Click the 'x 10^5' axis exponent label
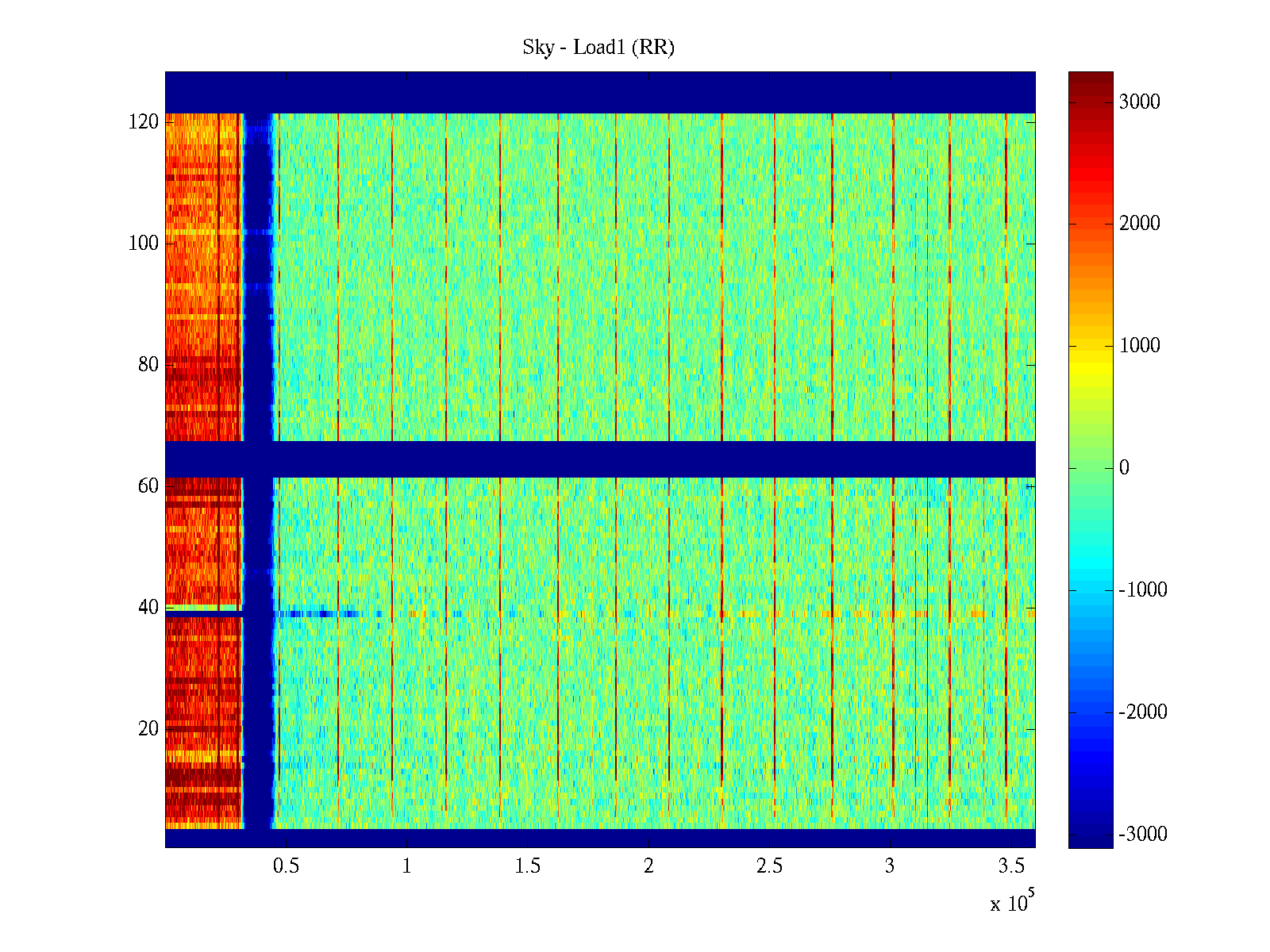1270x952 pixels. point(1011,902)
